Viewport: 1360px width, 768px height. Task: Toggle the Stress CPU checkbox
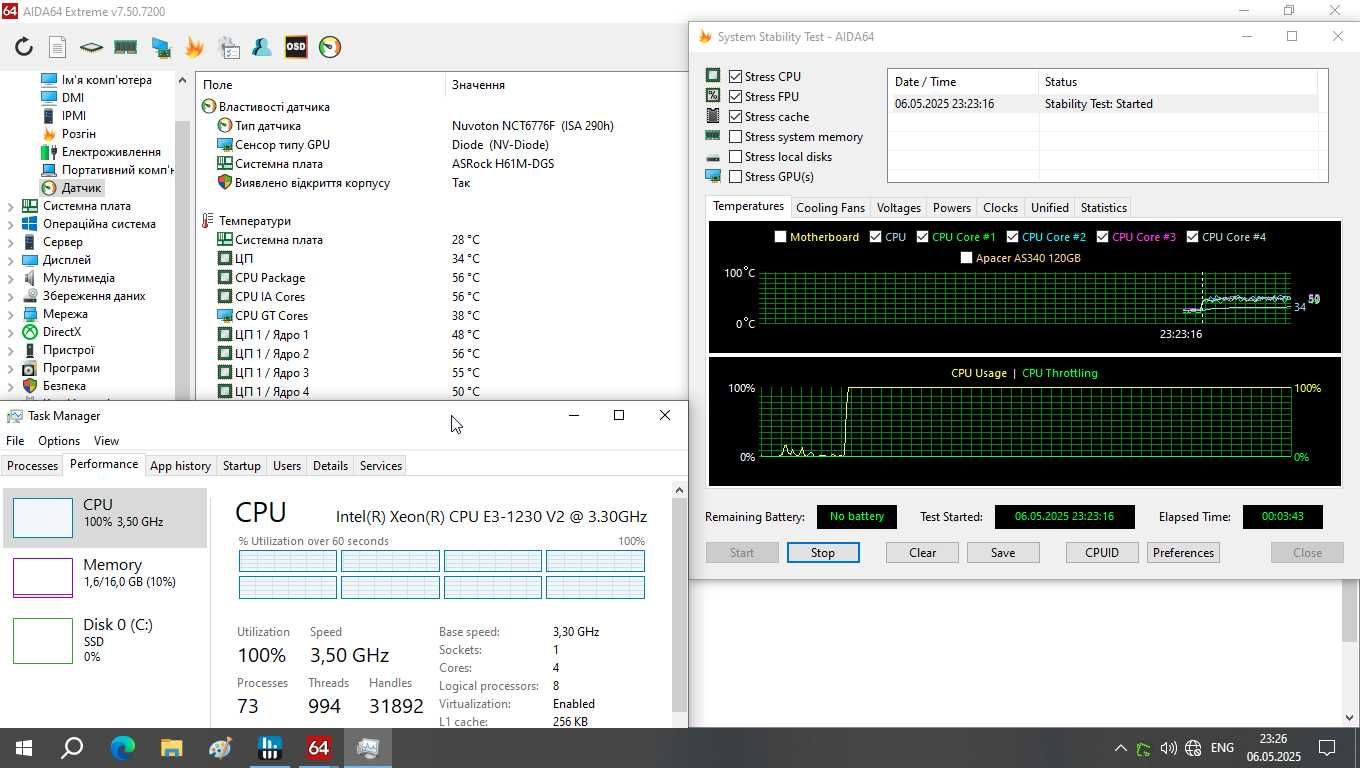tap(736, 77)
